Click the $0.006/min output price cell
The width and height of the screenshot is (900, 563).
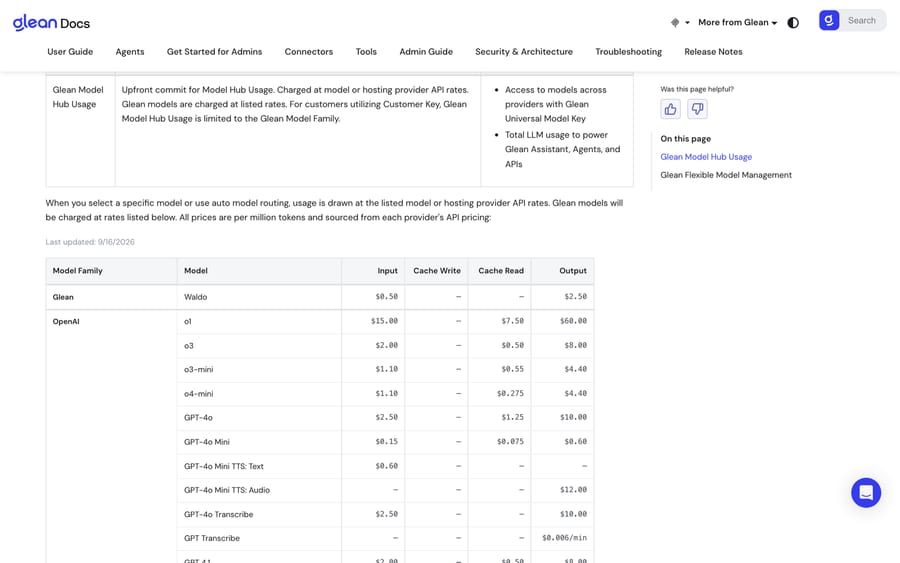coord(564,538)
